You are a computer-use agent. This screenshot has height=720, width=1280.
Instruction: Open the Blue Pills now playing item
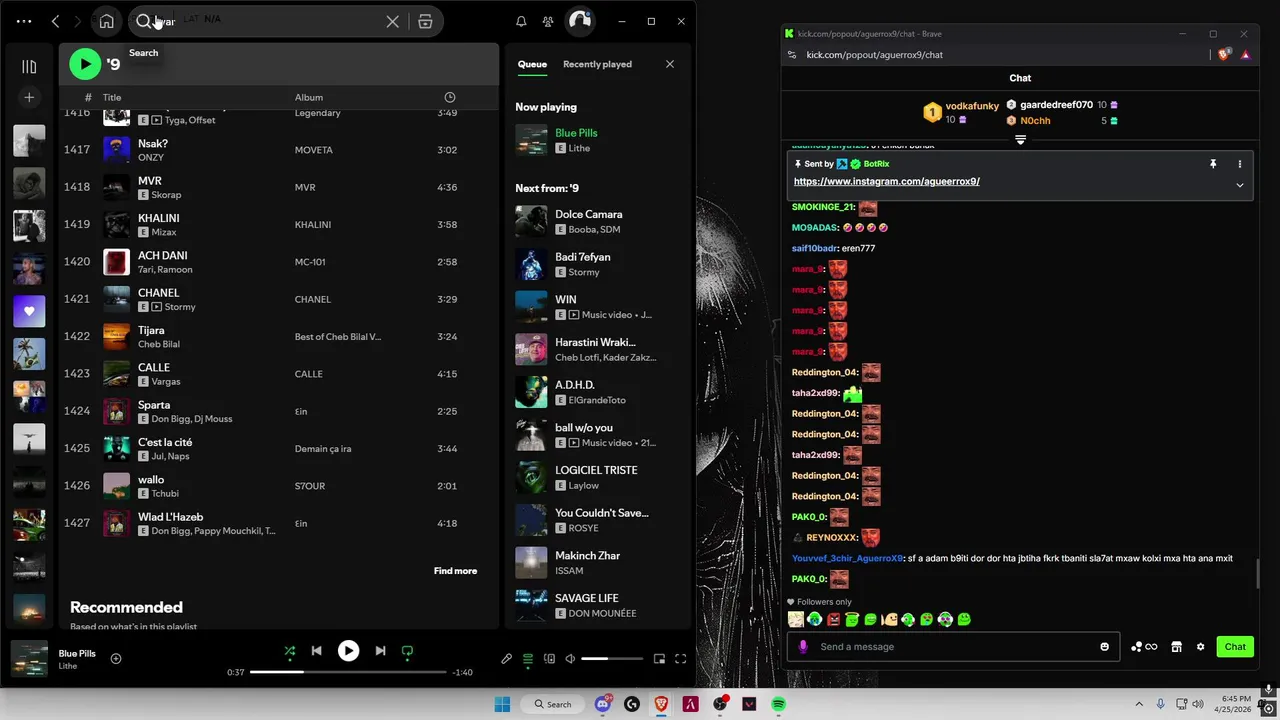[598, 140]
